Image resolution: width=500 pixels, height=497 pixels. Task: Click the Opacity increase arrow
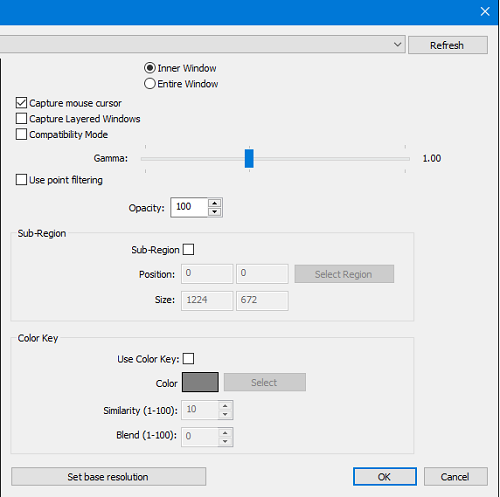click(x=214, y=203)
